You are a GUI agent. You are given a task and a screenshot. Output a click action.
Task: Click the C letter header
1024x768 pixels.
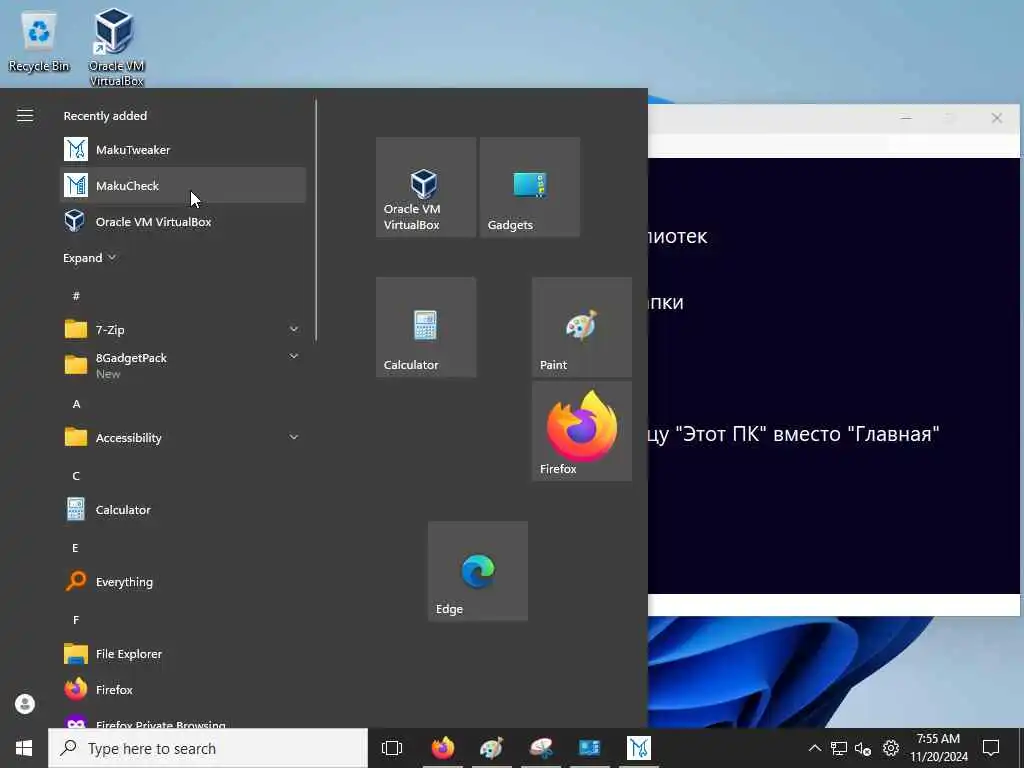76,475
